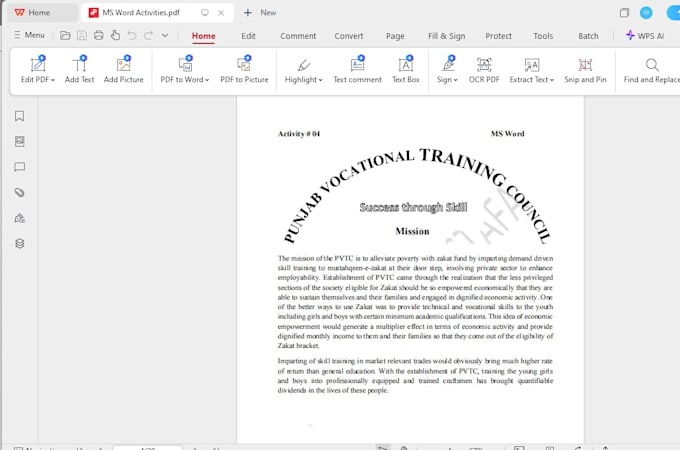
Task: Go to the WPS Home tab
Action: coord(42,13)
